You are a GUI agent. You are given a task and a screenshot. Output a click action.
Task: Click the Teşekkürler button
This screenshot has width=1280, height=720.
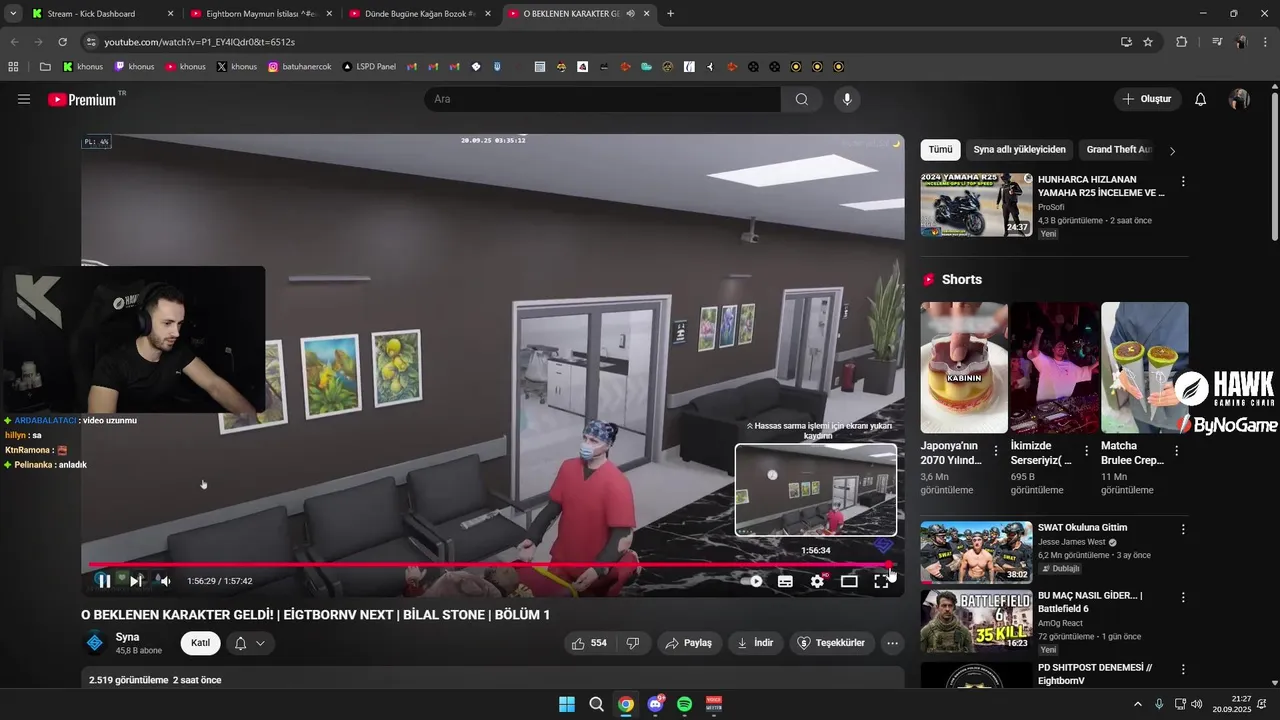click(x=832, y=643)
